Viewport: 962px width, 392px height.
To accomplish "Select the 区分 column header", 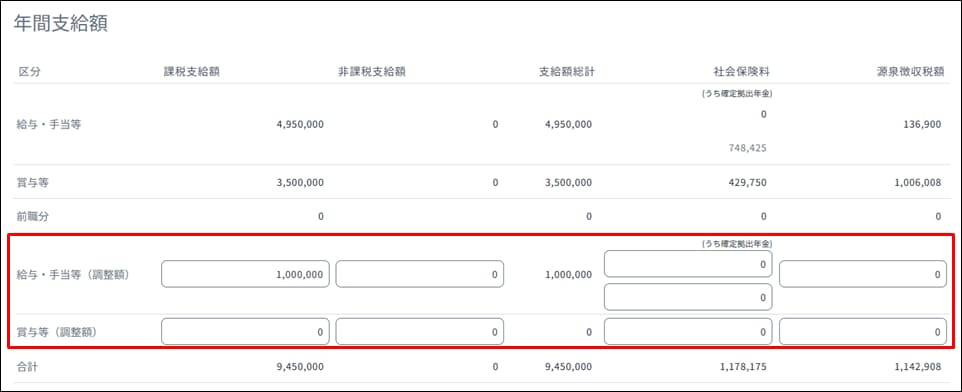I will coord(29,72).
